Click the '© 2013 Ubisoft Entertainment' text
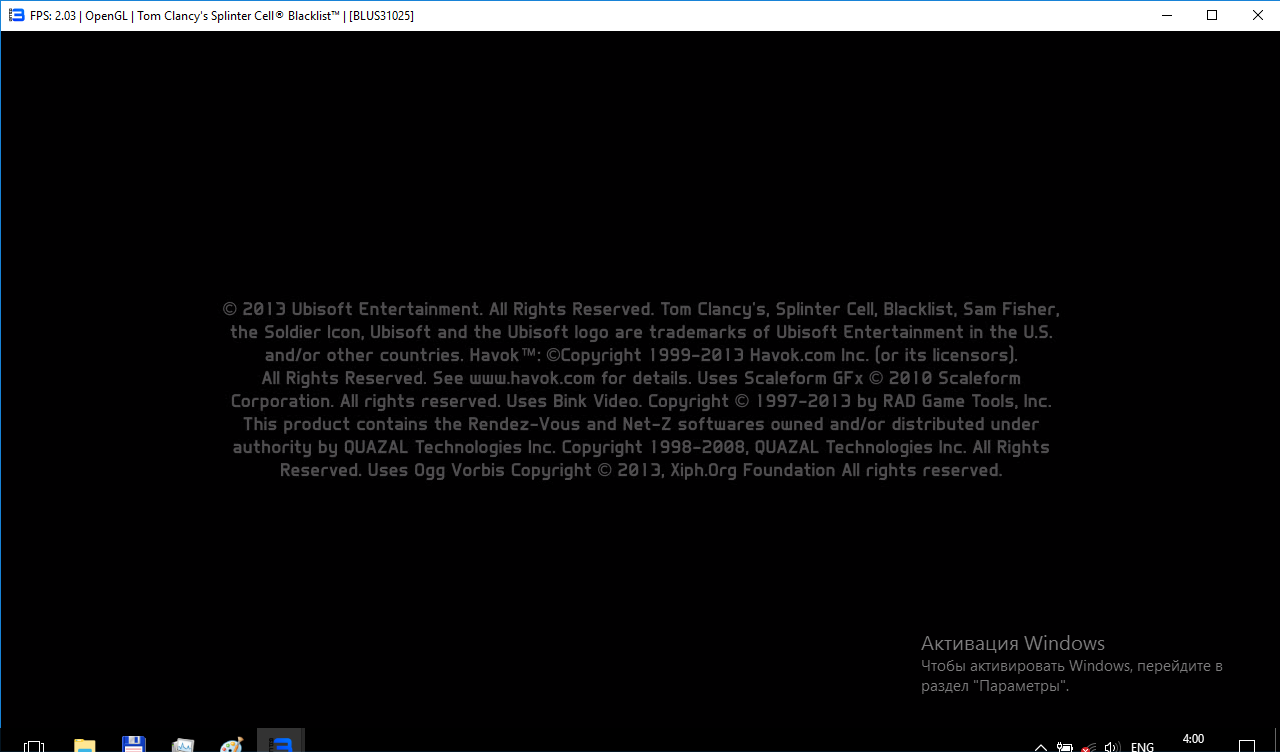The height and width of the screenshot is (752, 1280). click(353, 309)
